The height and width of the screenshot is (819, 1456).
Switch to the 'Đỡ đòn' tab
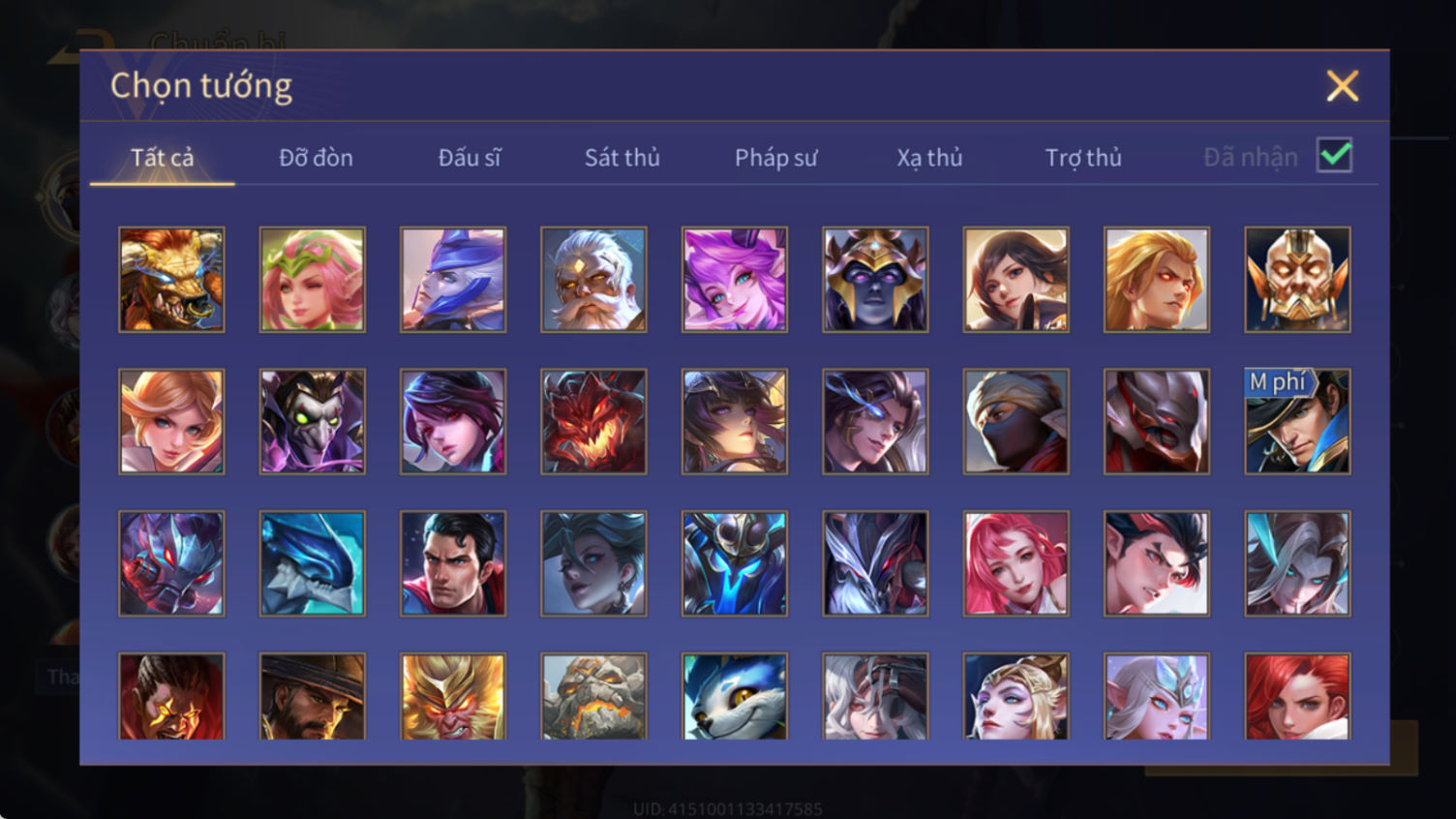tap(316, 157)
